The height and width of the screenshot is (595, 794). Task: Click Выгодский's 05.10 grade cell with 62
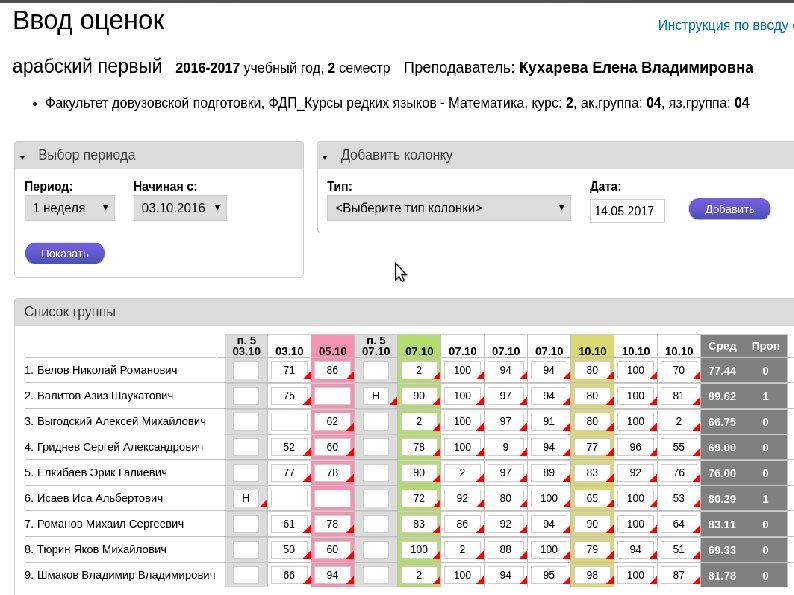click(x=333, y=421)
